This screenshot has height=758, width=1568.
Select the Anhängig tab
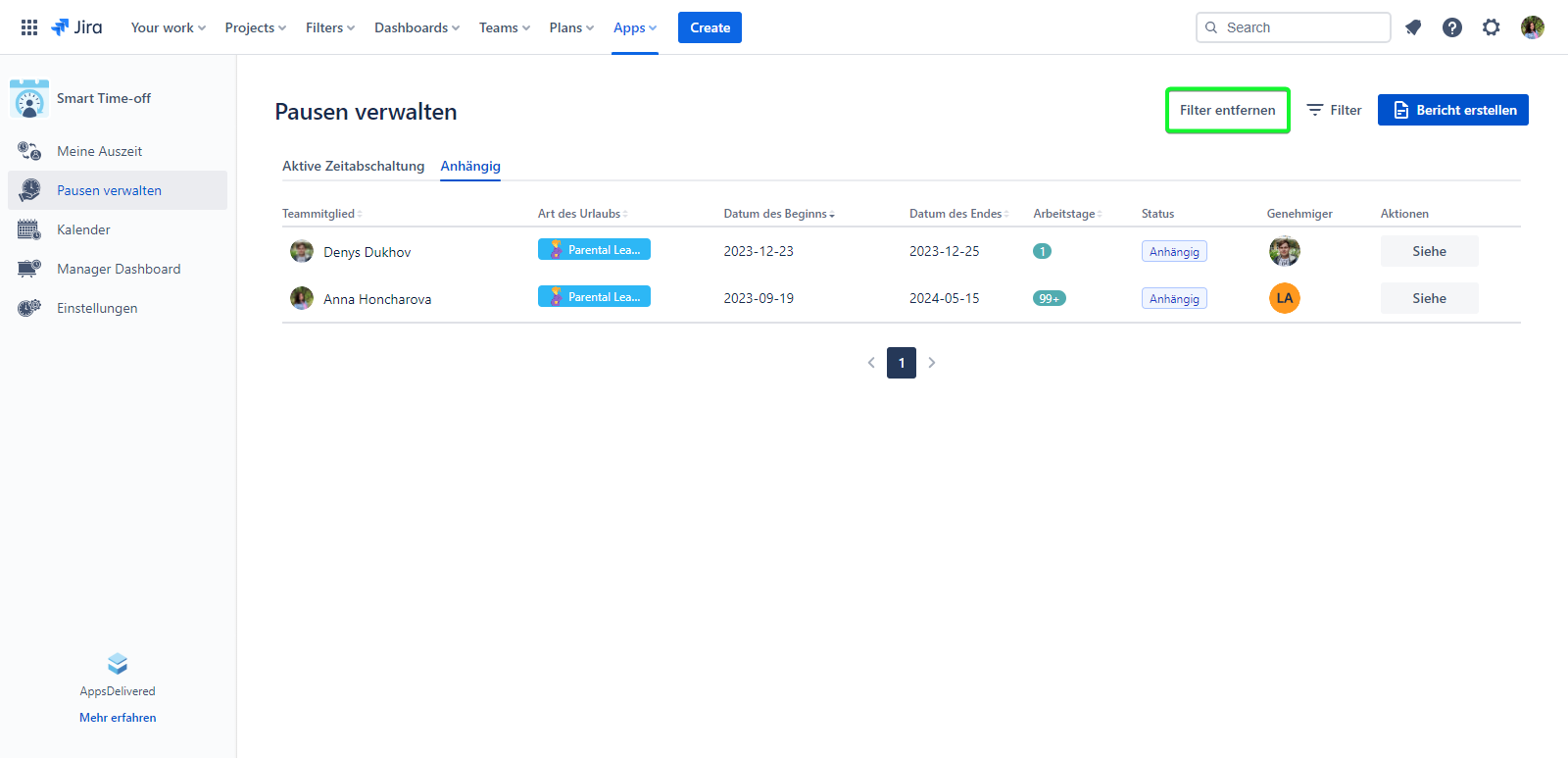[x=470, y=166]
